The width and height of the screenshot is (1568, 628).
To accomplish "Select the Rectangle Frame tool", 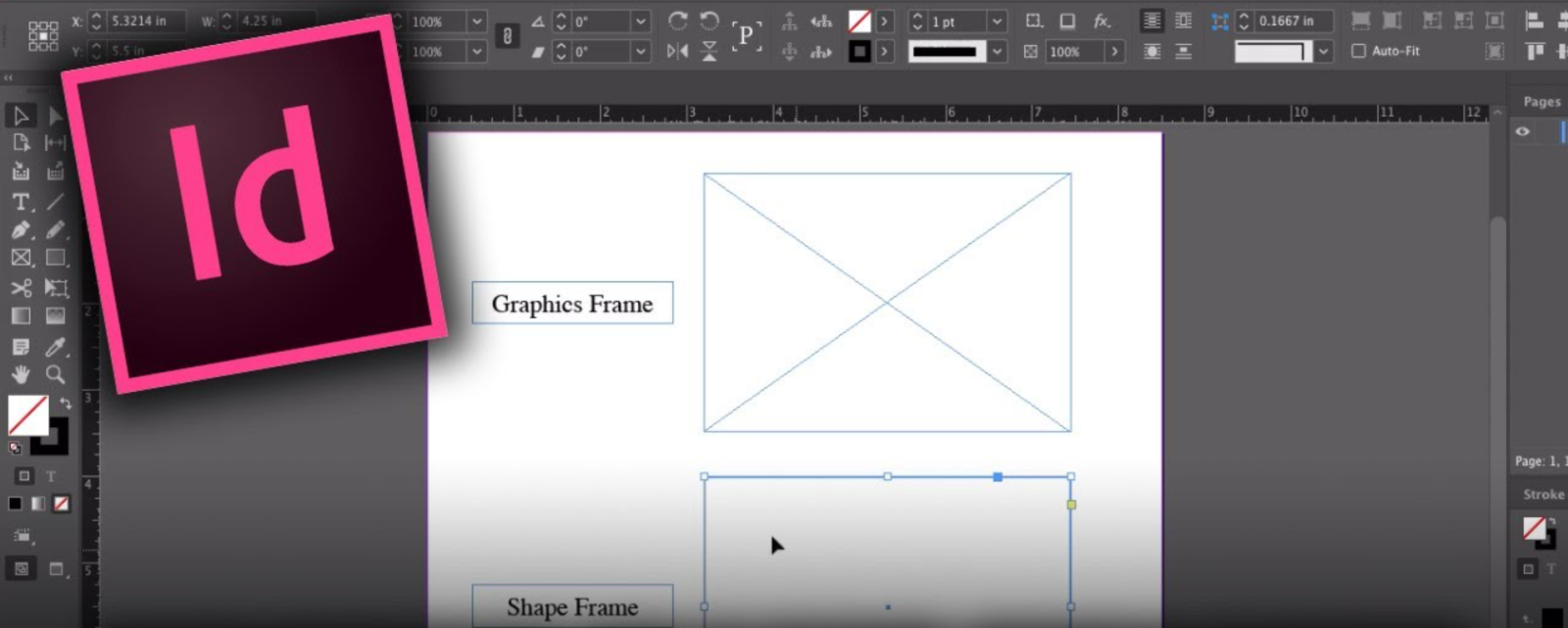I will (21, 258).
